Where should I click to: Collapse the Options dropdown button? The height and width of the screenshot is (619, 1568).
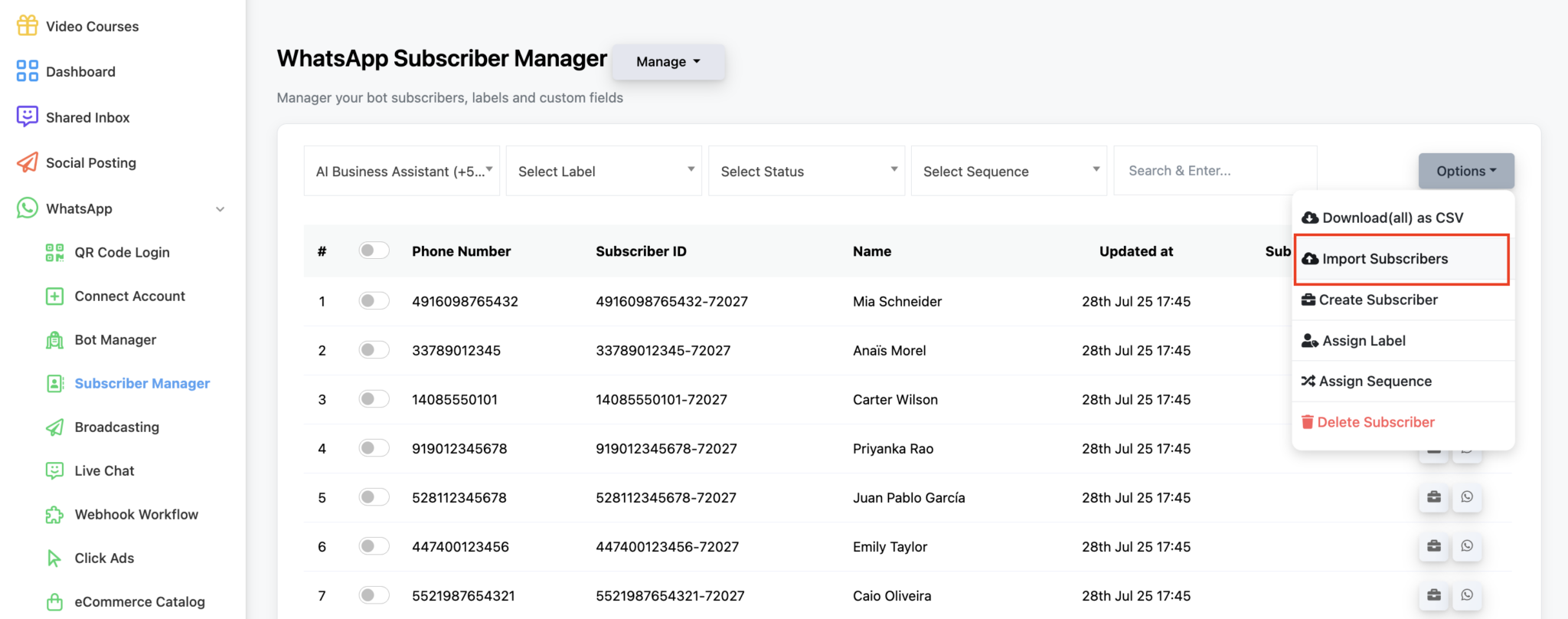(x=1466, y=171)
